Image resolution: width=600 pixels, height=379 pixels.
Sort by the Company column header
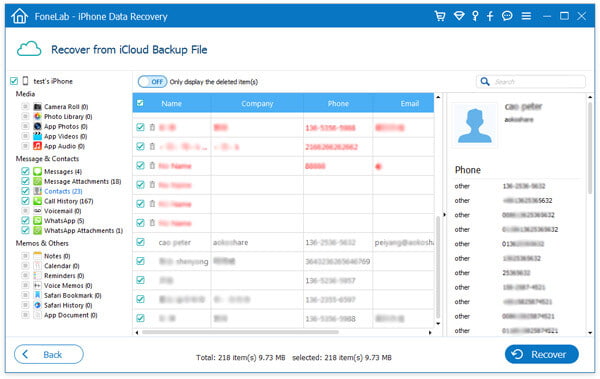257,103
